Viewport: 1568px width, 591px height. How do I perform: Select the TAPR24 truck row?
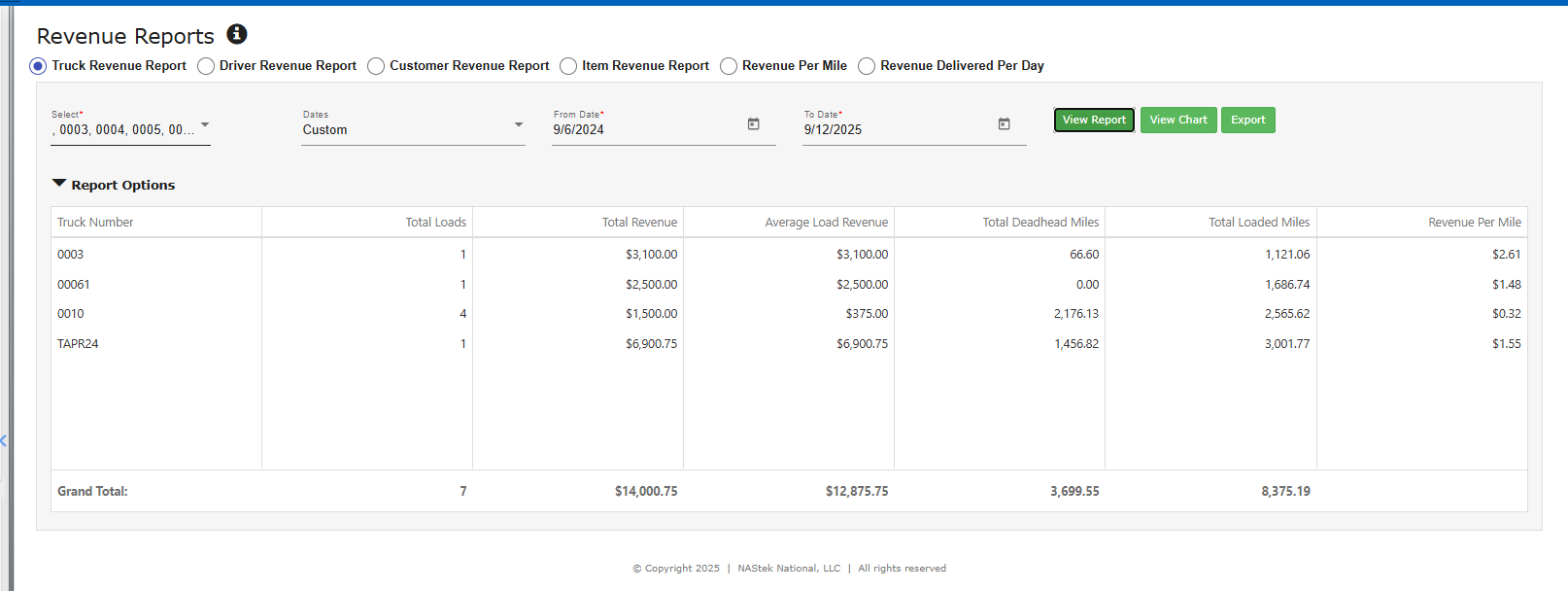[x=78, y=344]
